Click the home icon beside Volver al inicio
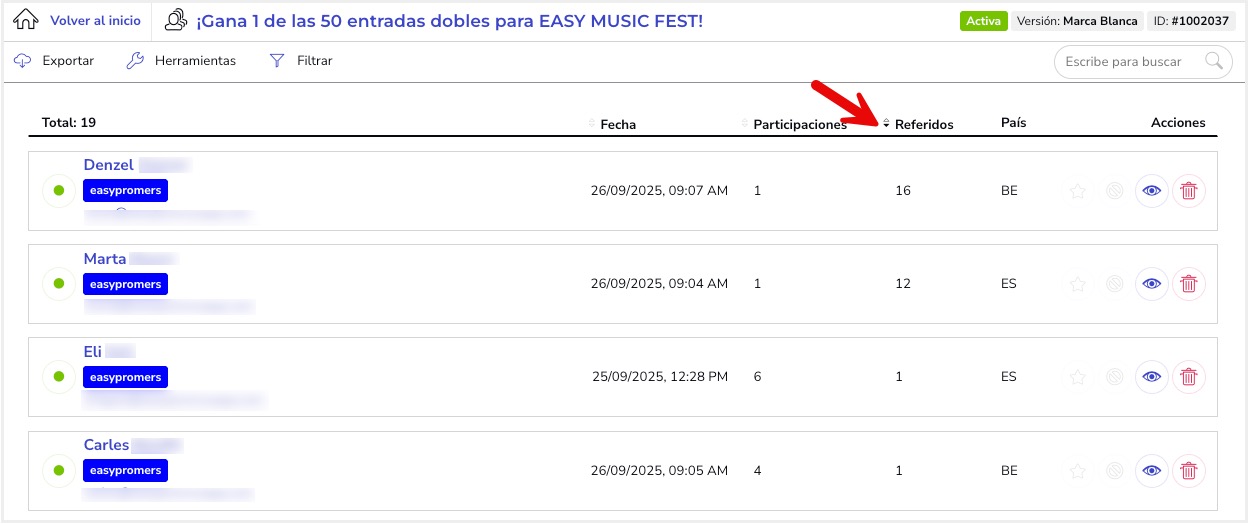The image size is (1248, 524). click(x=28, y=21)
